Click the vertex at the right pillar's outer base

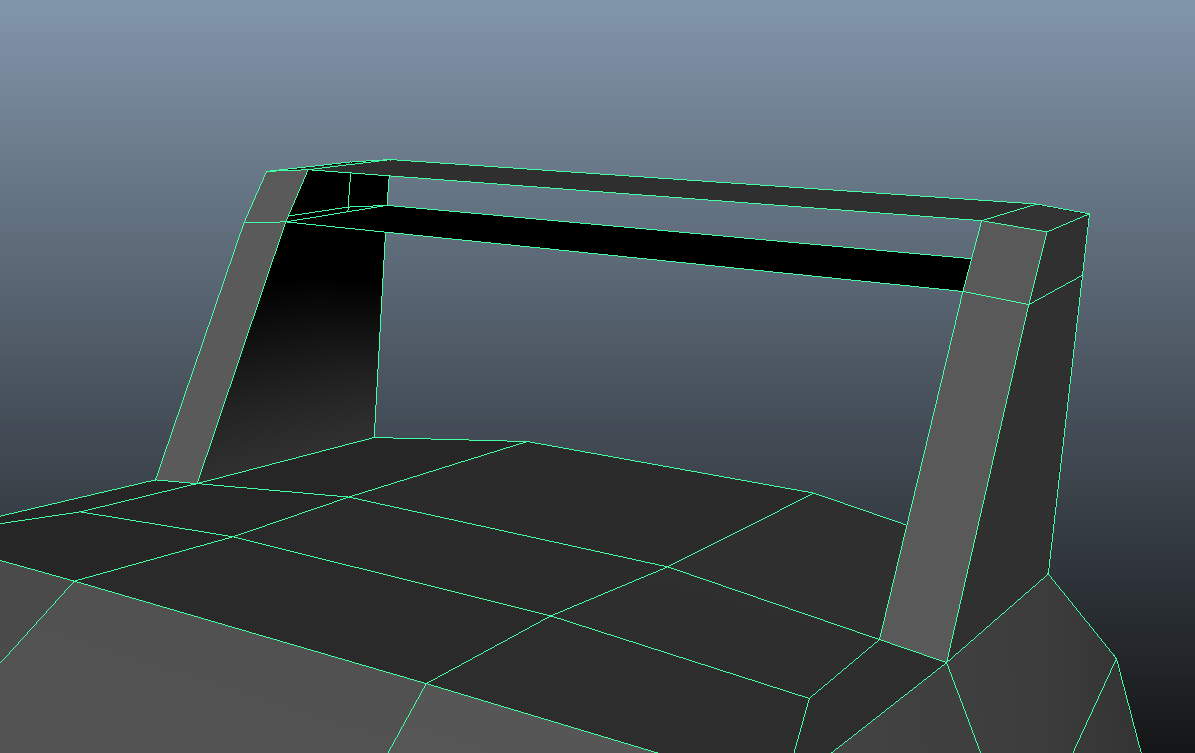click(1048, 574)
